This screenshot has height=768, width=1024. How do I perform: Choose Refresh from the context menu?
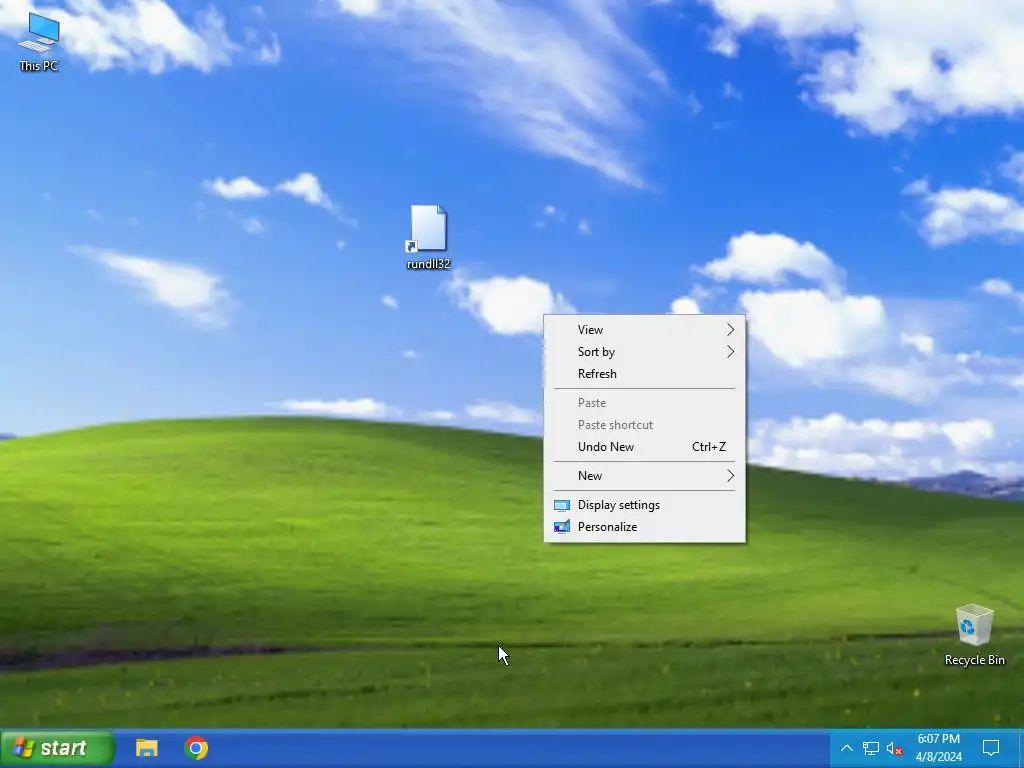point(645,374)
